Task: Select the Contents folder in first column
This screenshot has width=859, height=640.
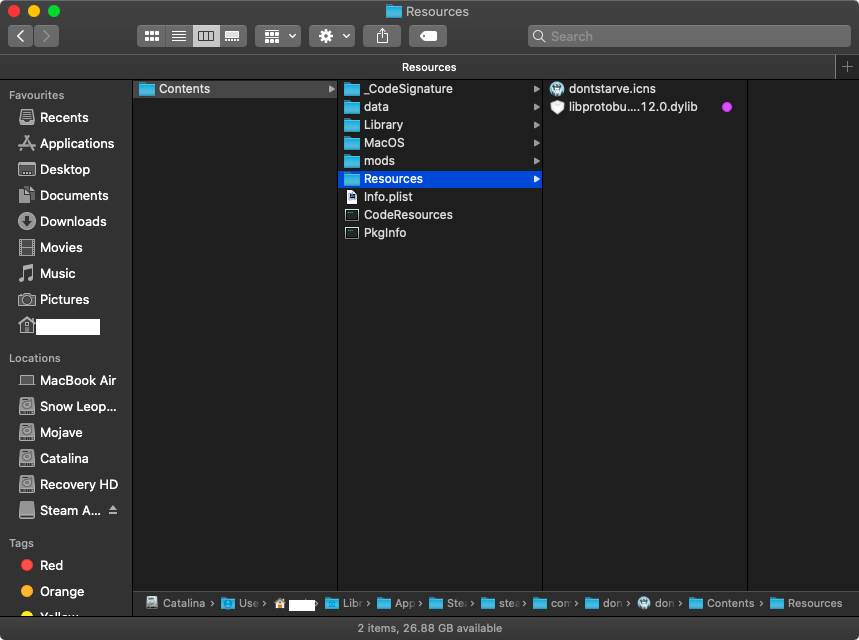Action: [235, 89]
